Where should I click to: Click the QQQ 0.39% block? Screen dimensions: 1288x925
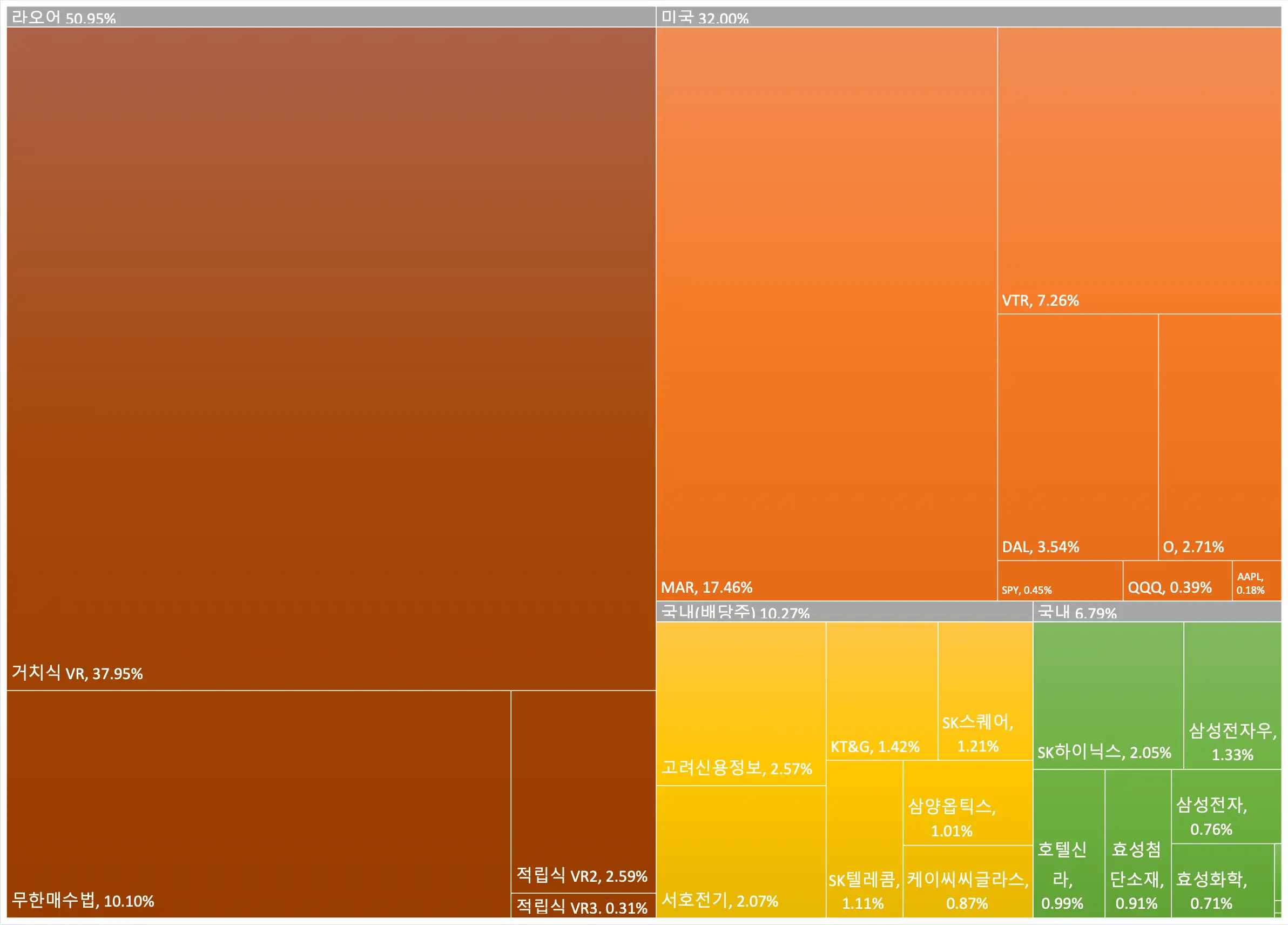(1178, 581)
